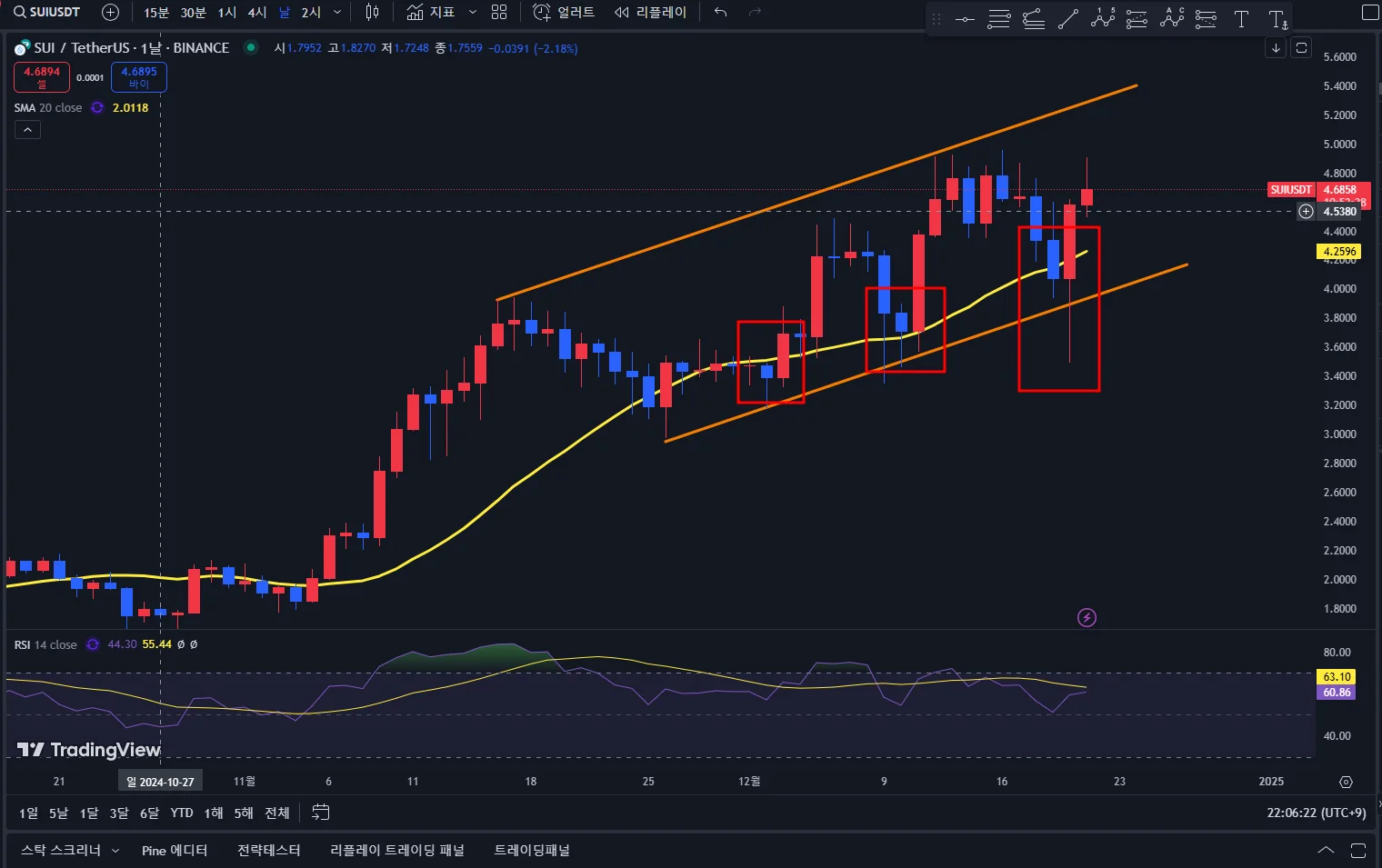Select the ABC correction wave tool
The image size is (1382, 868).
[x=1172, y=19]
